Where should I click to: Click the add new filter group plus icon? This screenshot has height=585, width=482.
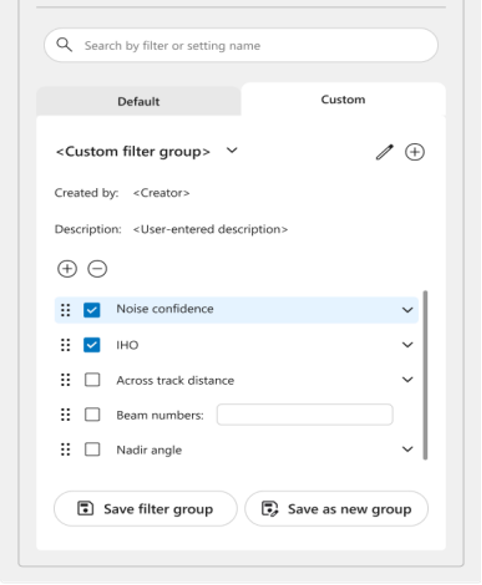414,152
